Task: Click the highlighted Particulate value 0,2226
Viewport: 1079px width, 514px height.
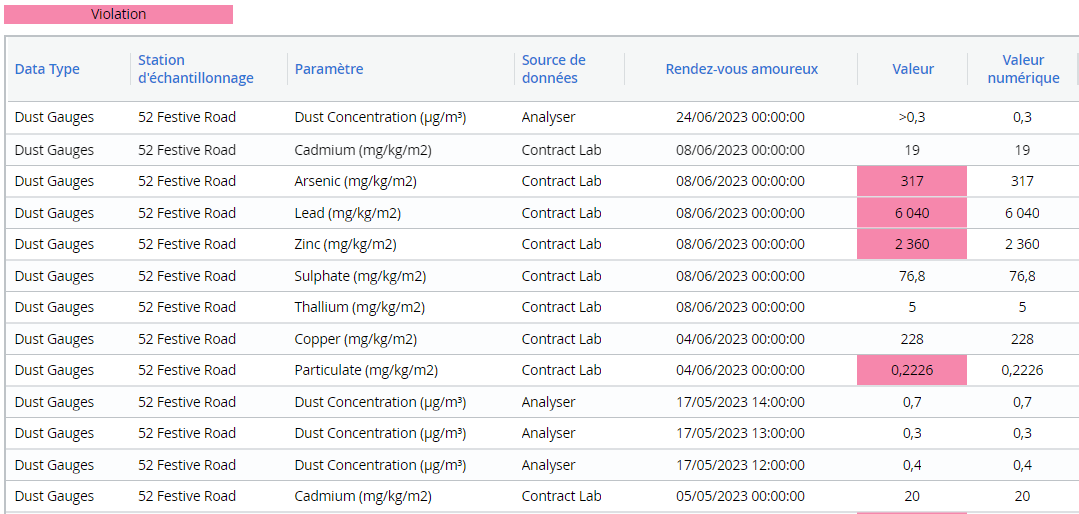Action: [912, 370]
